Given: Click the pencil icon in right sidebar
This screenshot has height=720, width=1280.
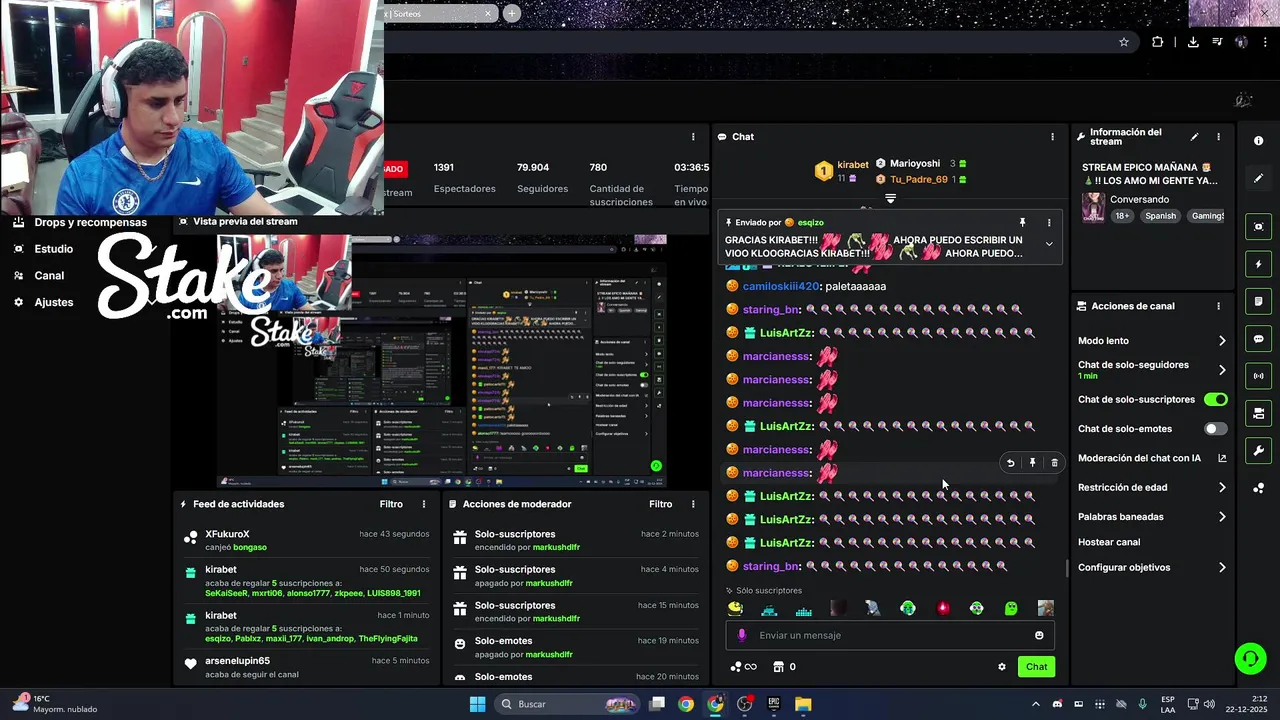Looking at the screenshot, I should (x=1258, y=178).
